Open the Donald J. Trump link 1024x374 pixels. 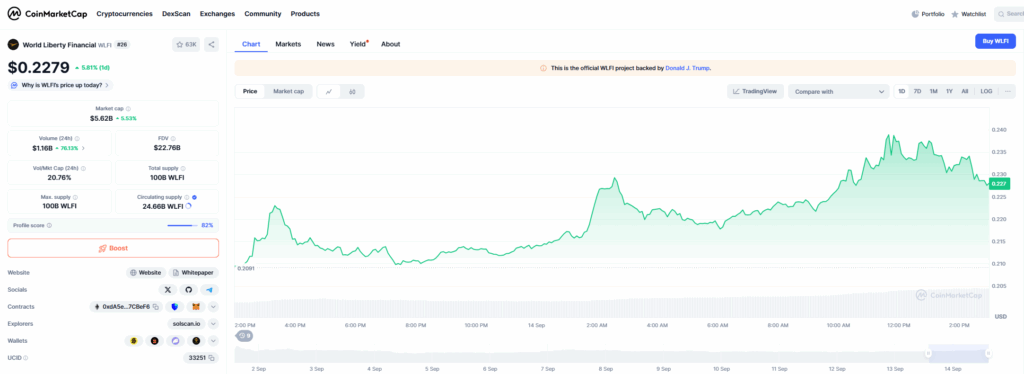pos(688,68)
